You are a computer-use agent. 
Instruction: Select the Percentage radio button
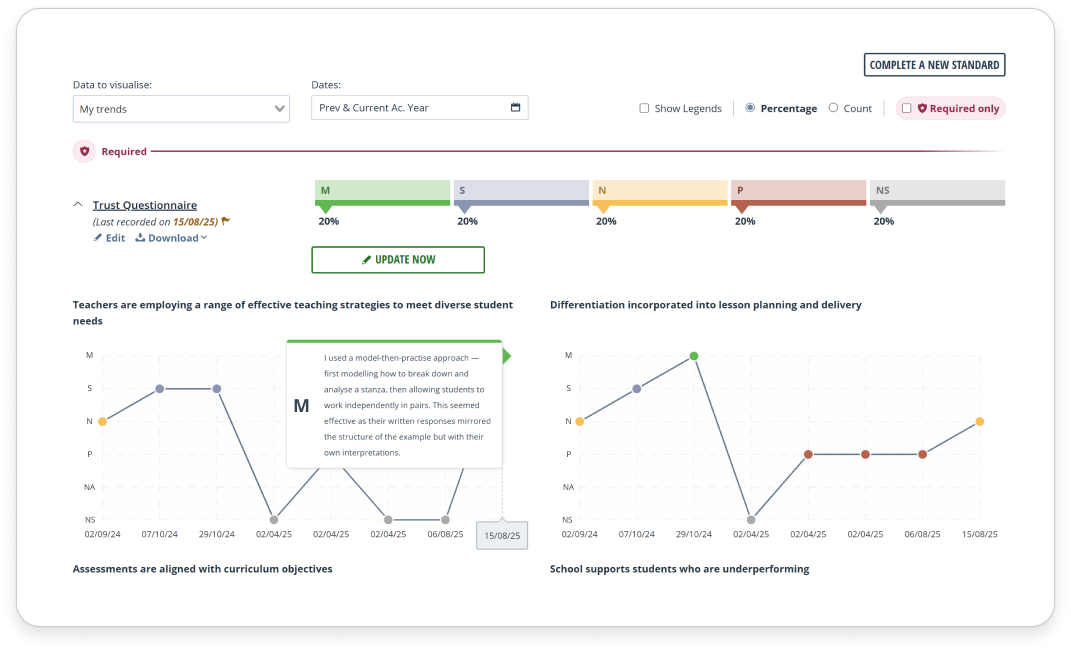[x=750, y=108]
